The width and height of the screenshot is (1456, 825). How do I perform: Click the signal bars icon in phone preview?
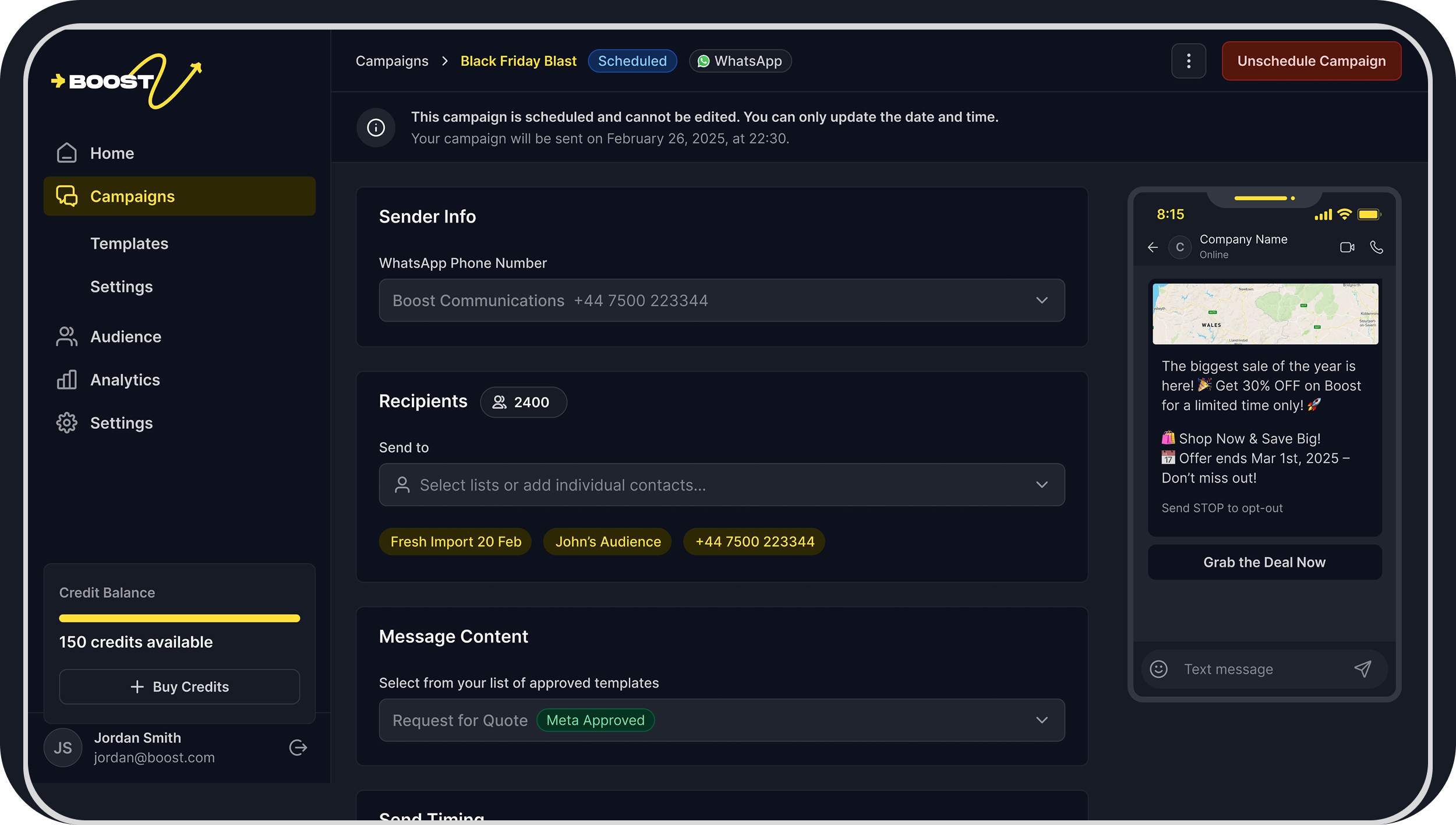[1323, 215]
